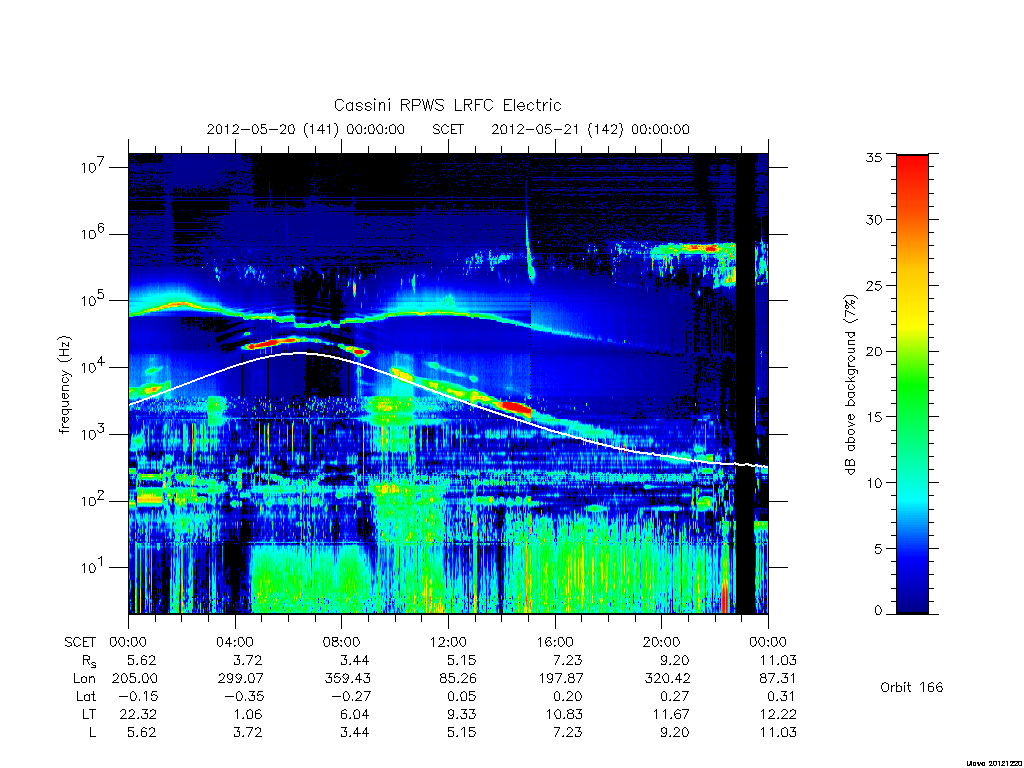Click the Lat value '0.05'
1024x768 pixels.
pos(462,697)
